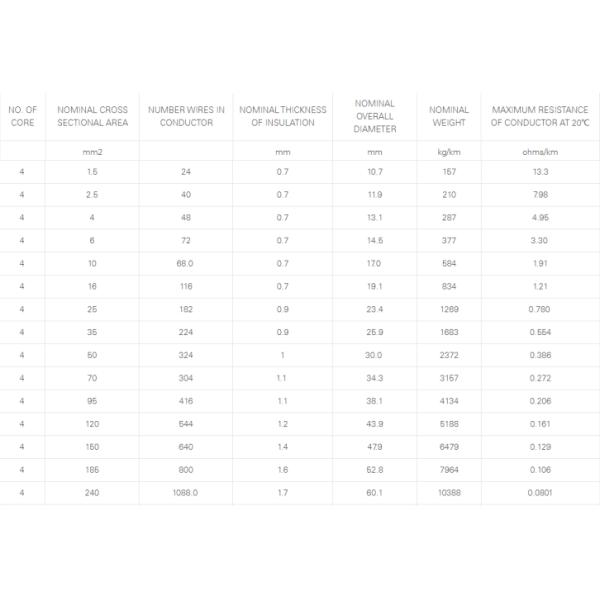
Task: Click the NOMINAL OVERALL DIAMETER header
Action: point(375,116)
